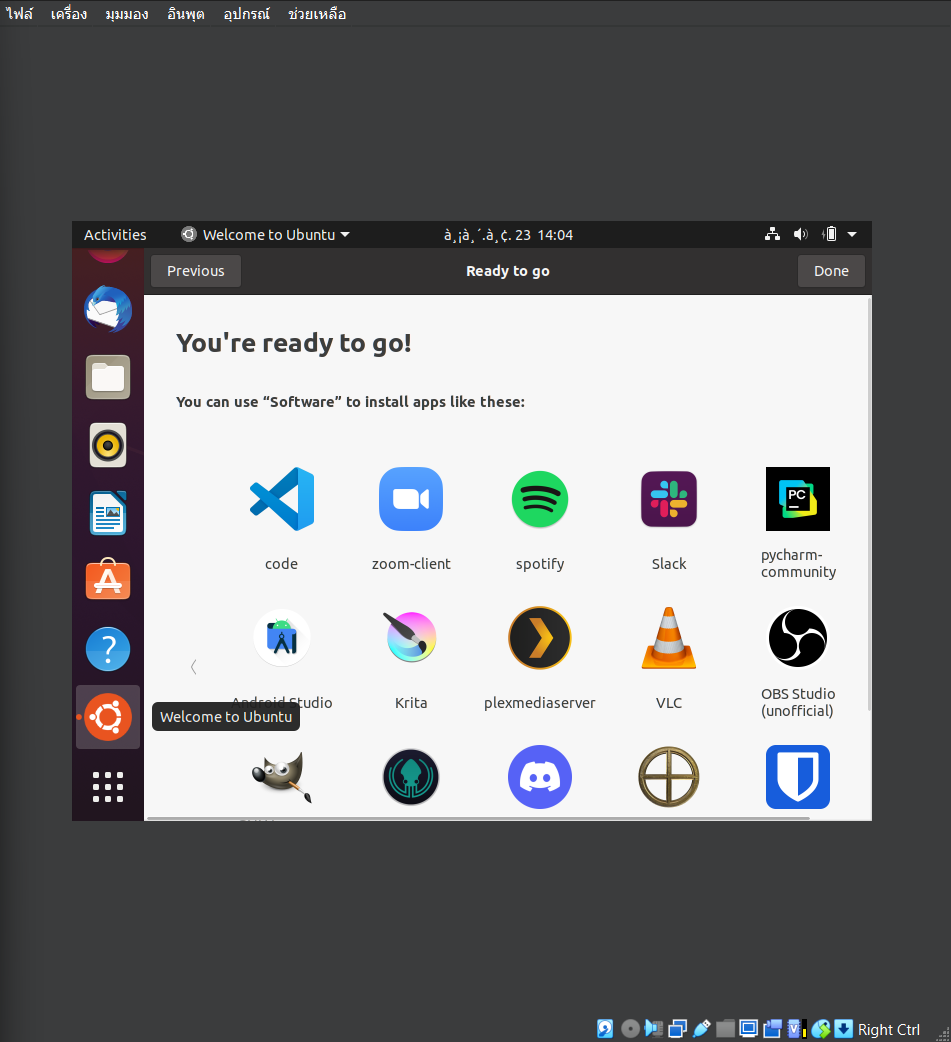Open the Thai File menu in VirtualBox
Viewport: 951px width, 1042px height.
coord(19,14)
